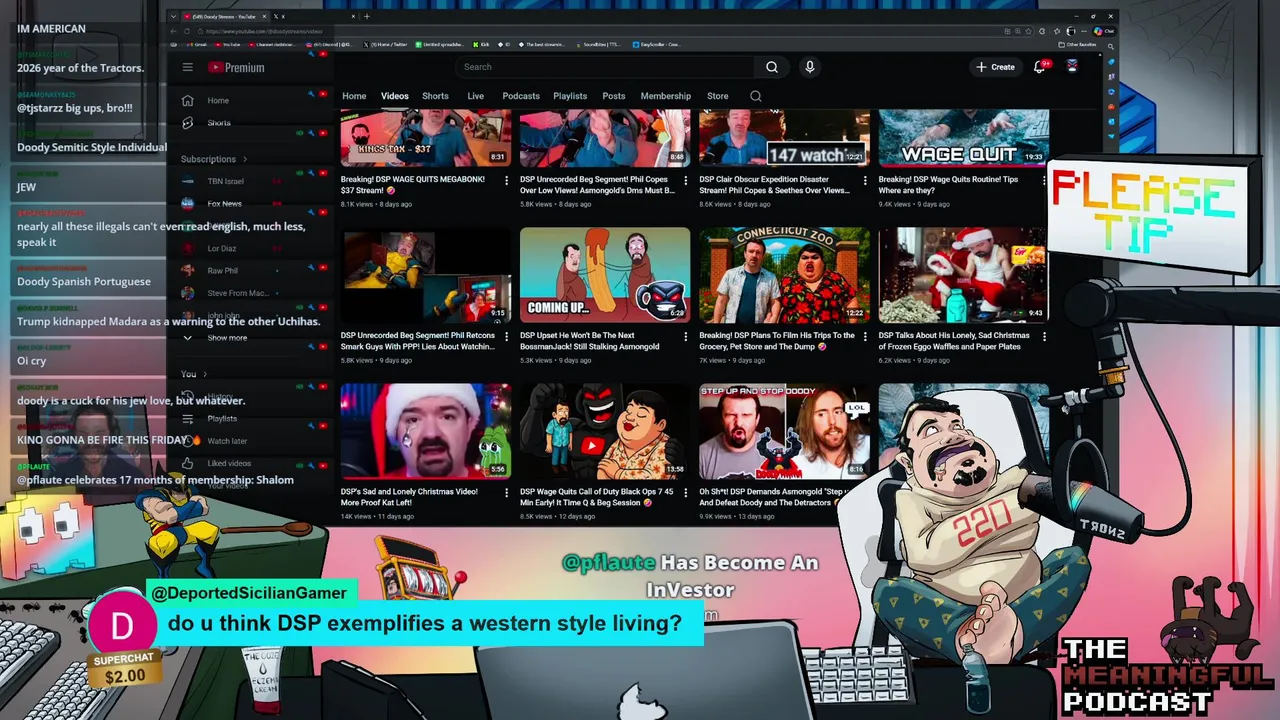Open the browser tab search chevron
The width and height of the screenshot is (1280, 720).
(173, 16)
